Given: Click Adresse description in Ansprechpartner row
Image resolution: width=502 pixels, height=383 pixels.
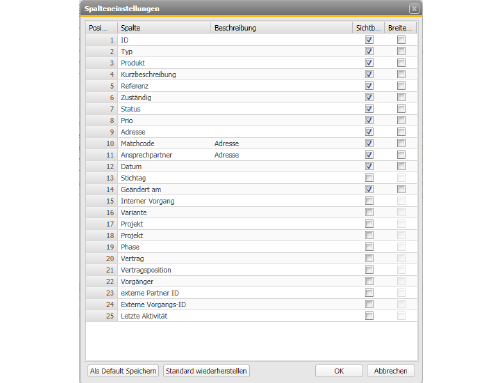Looking at the screenshot, I should (227, 155).
